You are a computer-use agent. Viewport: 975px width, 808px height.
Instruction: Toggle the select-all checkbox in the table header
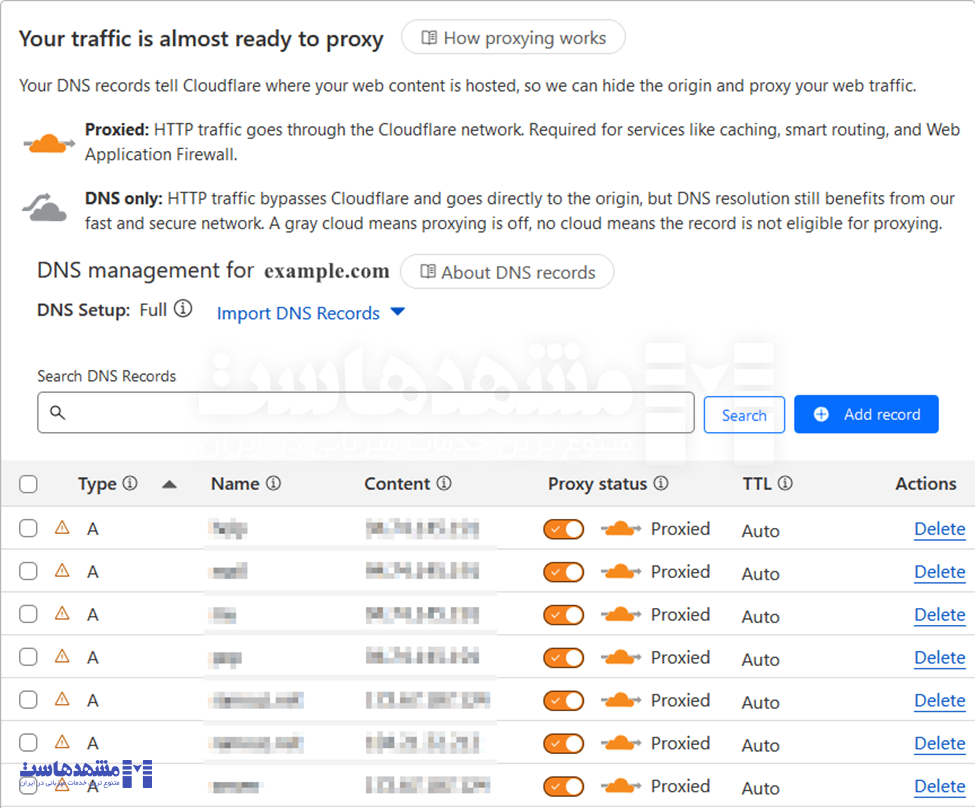pos(28,484)
